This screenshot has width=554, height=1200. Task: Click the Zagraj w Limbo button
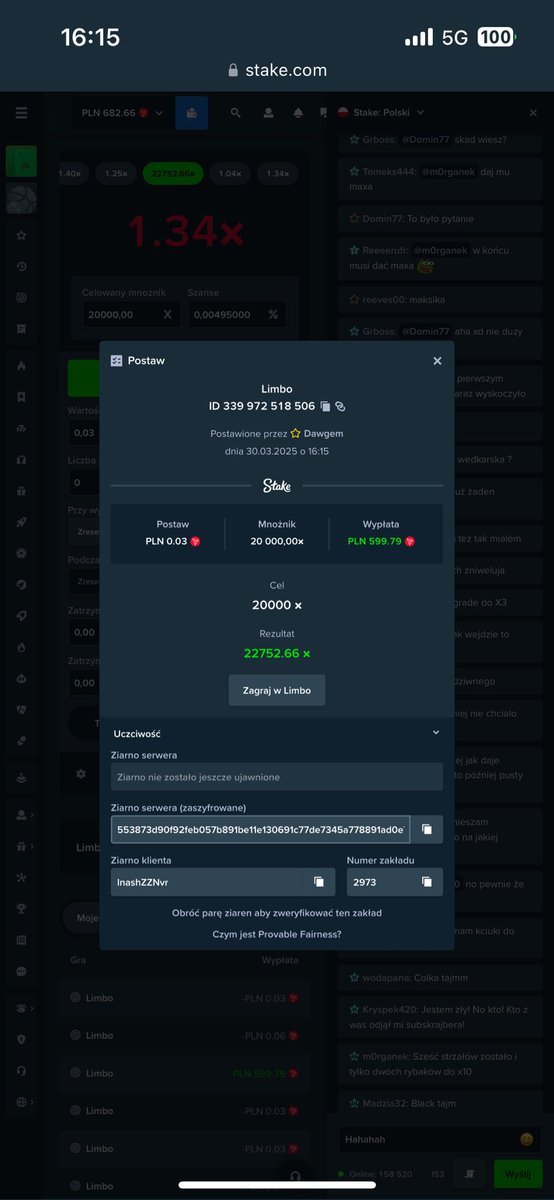[277, 690]
